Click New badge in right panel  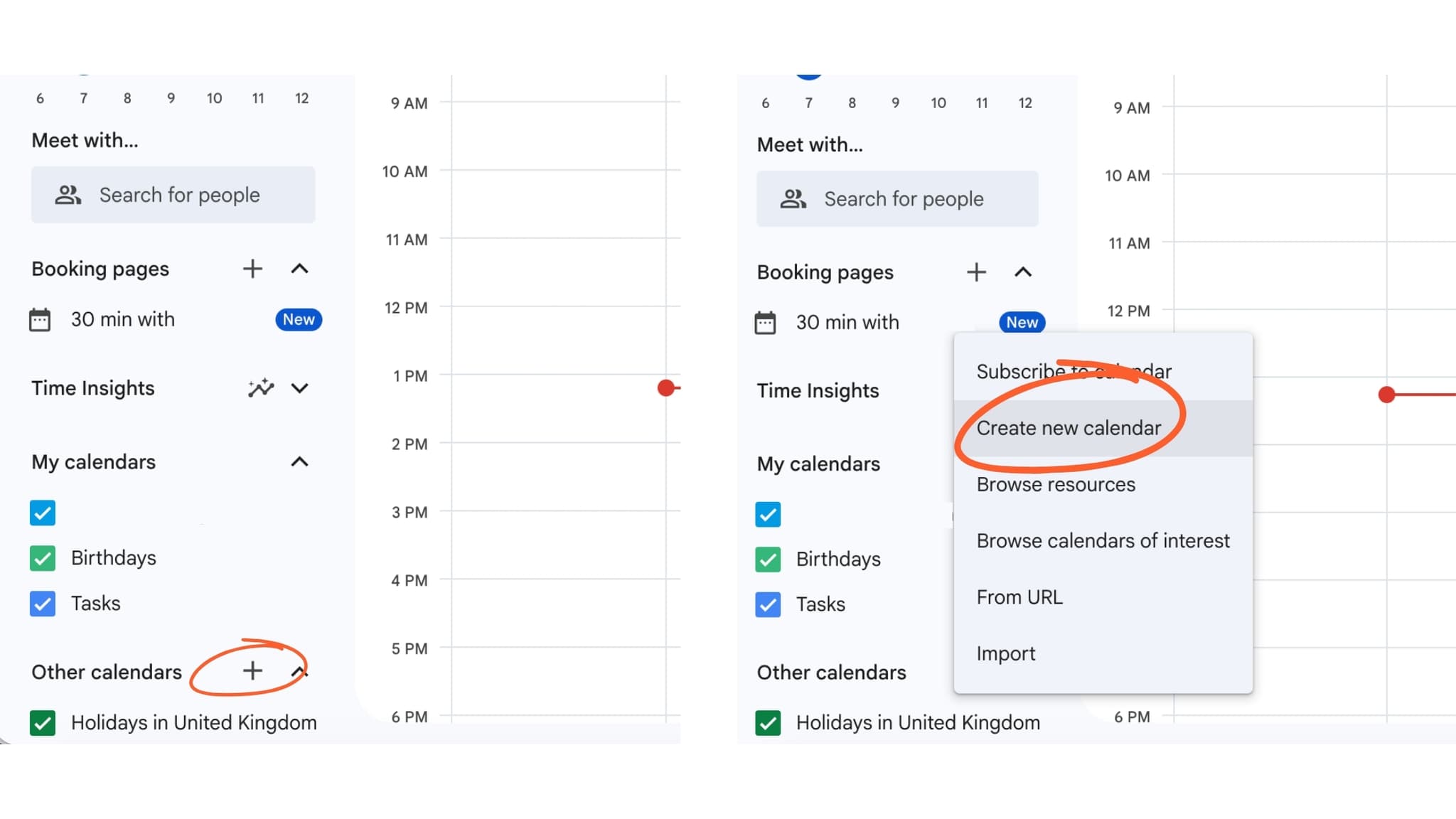click(x=1022, y=322)
